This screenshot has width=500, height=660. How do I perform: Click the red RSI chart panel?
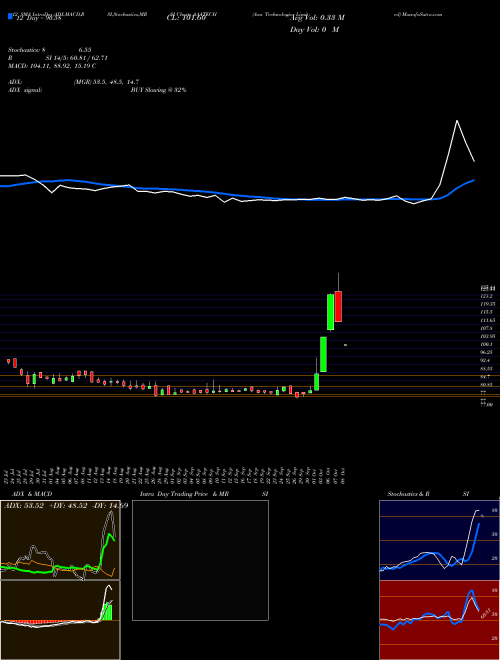(439, 620)
